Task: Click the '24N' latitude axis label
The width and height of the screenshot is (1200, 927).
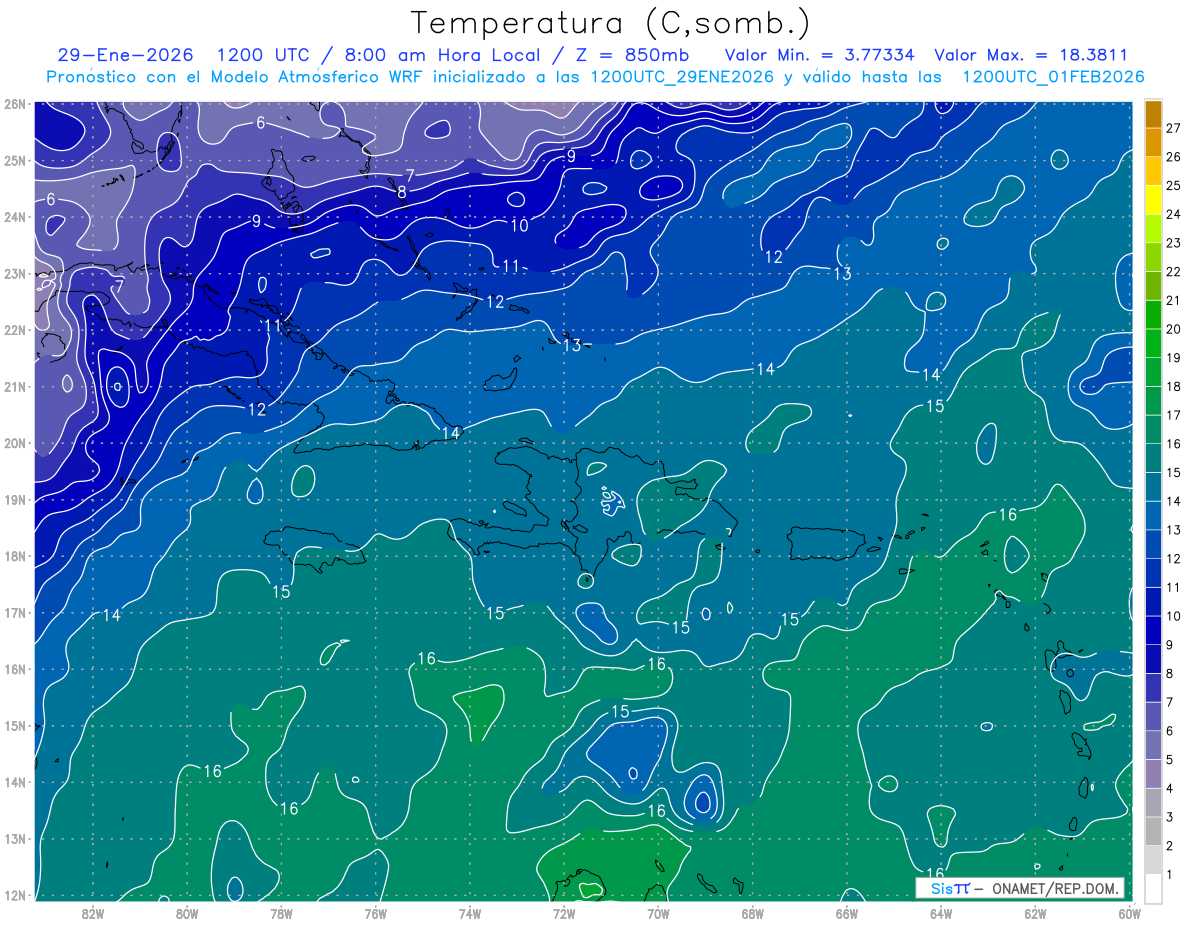Action: [14, 217]
